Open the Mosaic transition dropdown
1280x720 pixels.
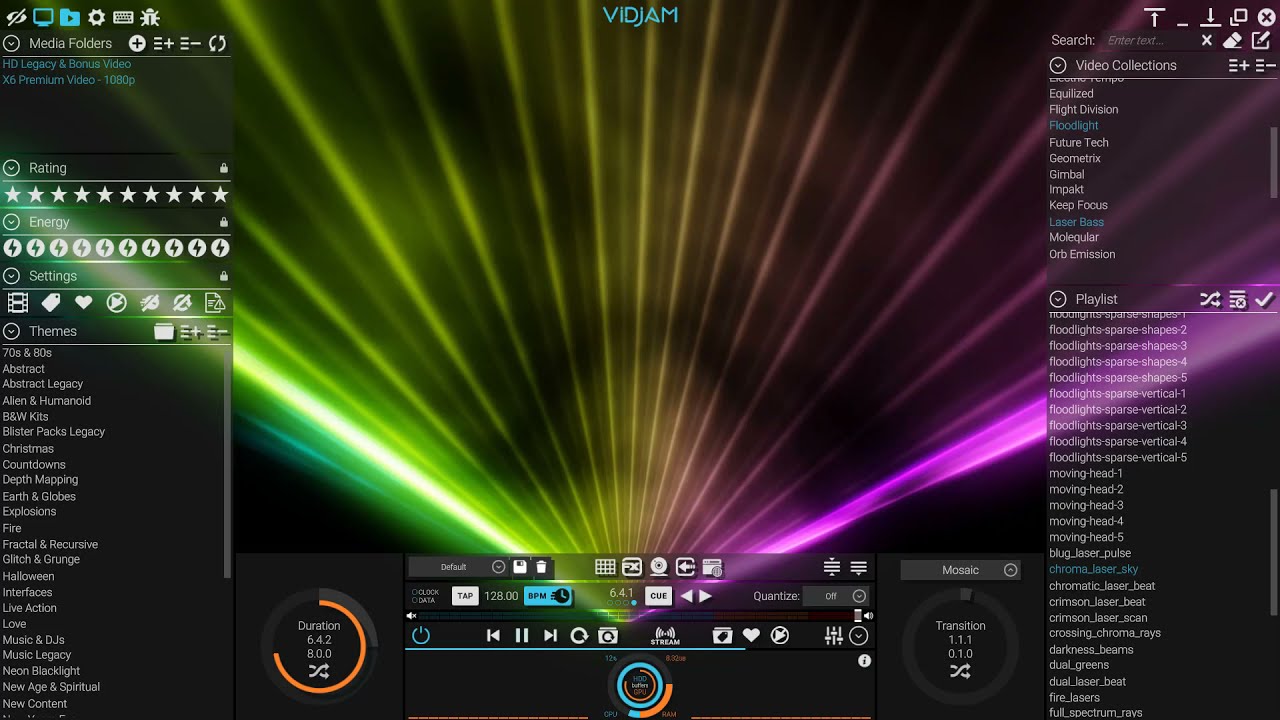pos(961,570)
